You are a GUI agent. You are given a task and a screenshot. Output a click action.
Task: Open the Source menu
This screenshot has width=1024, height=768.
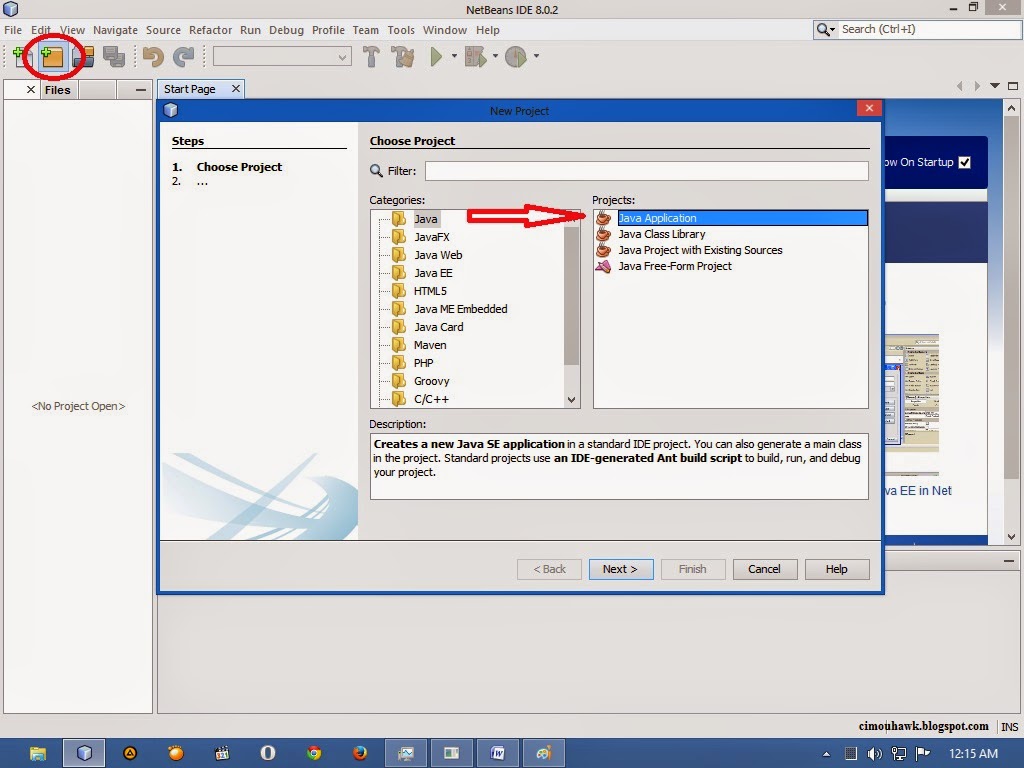point(163,30)
